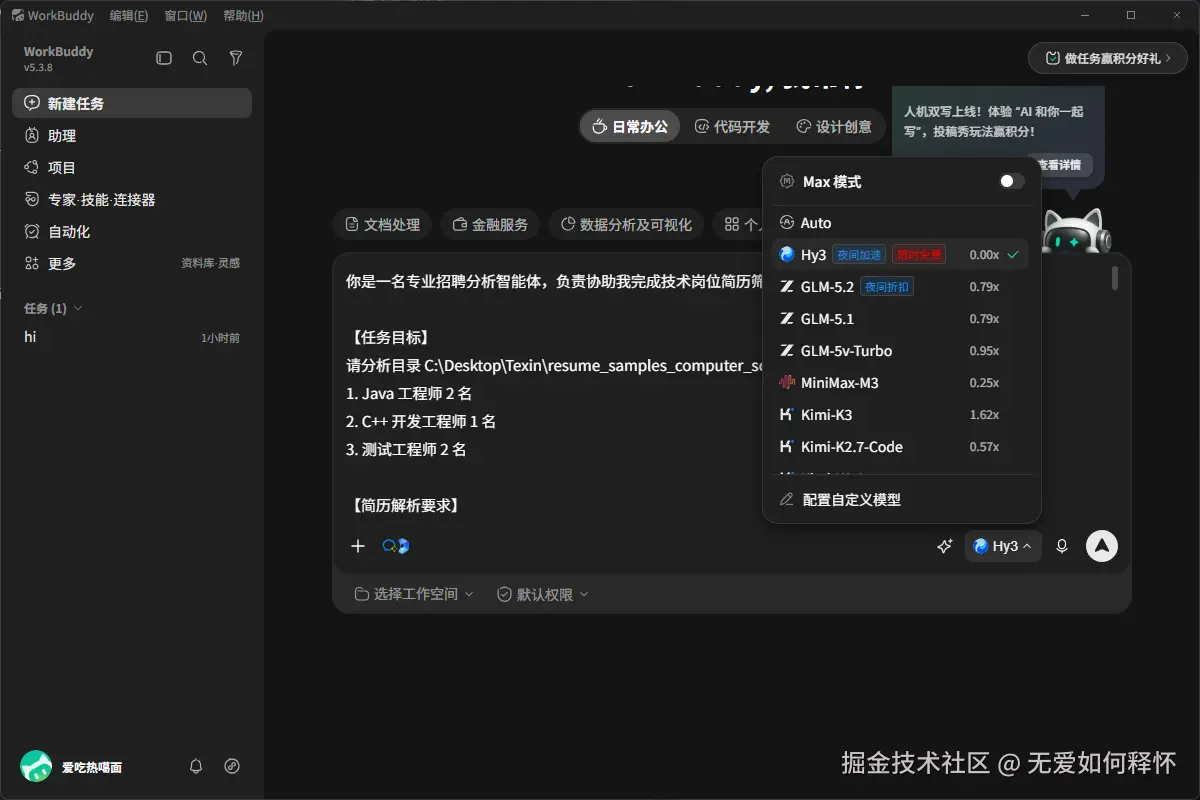Collapse the 任务 (1) list
This screenshot has height=800, width=1200.
(x=53, y=308)
